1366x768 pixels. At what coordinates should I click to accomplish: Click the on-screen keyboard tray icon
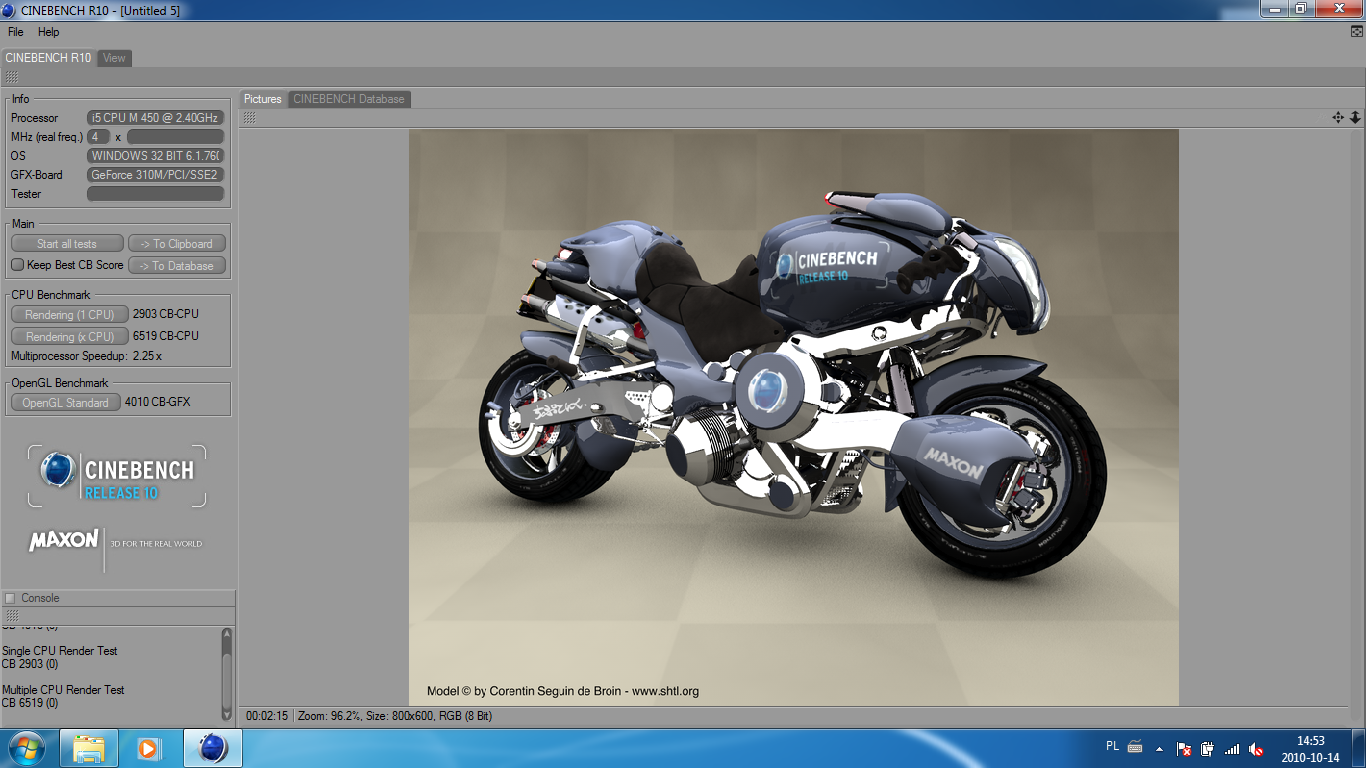tap(1135, 746)
